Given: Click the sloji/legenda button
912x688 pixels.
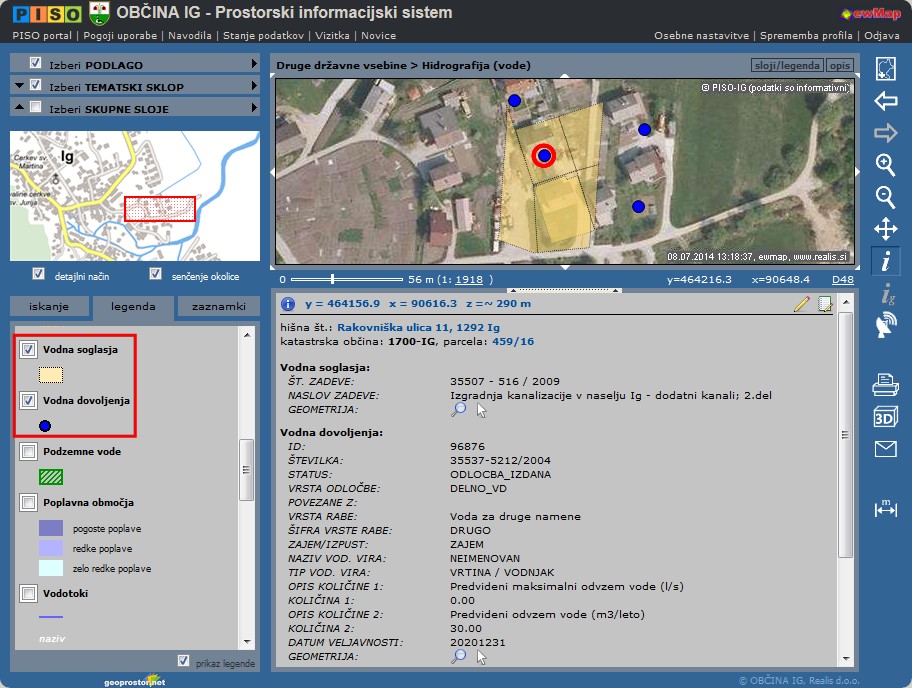Looking at the screenshot, I should point(786,66).
